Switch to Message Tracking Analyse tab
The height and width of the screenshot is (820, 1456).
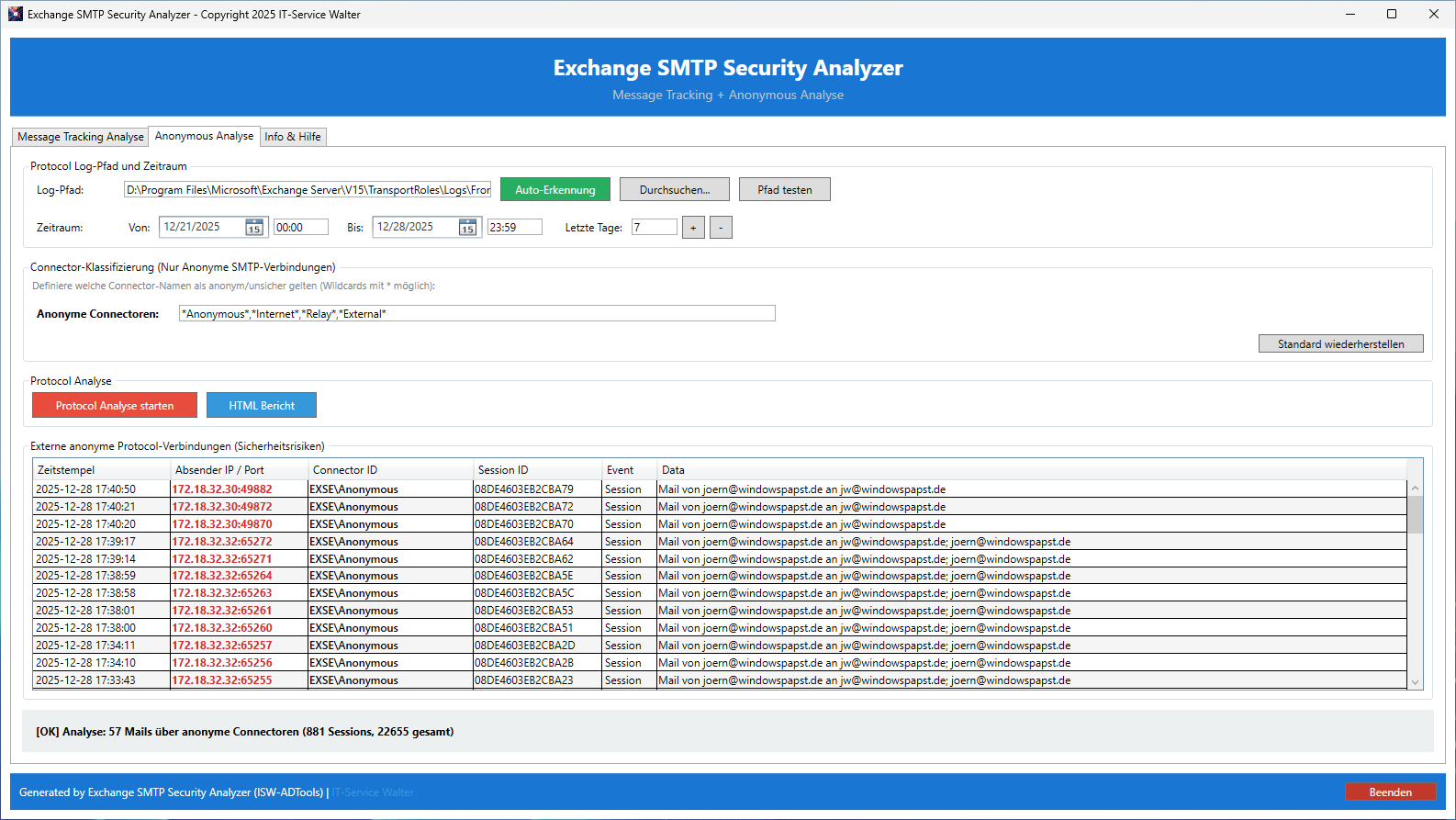point(81,137)
